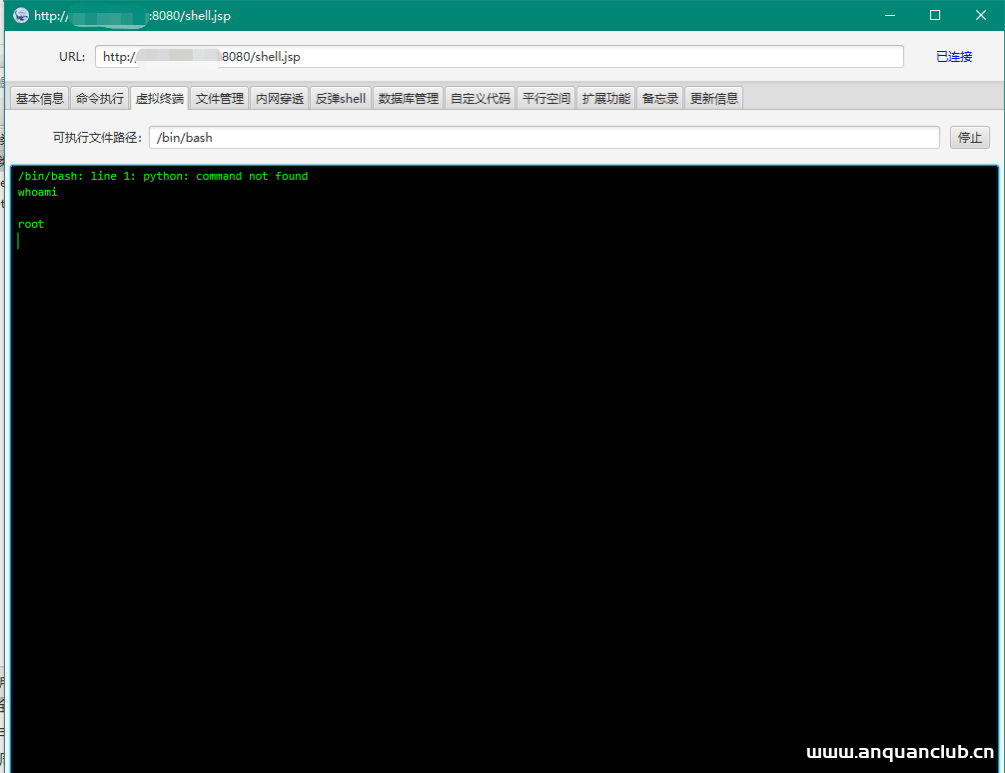Switch to the 反弹shell tab
Viewport: 1005px width, 773px height.
click(x=341, y=98)
